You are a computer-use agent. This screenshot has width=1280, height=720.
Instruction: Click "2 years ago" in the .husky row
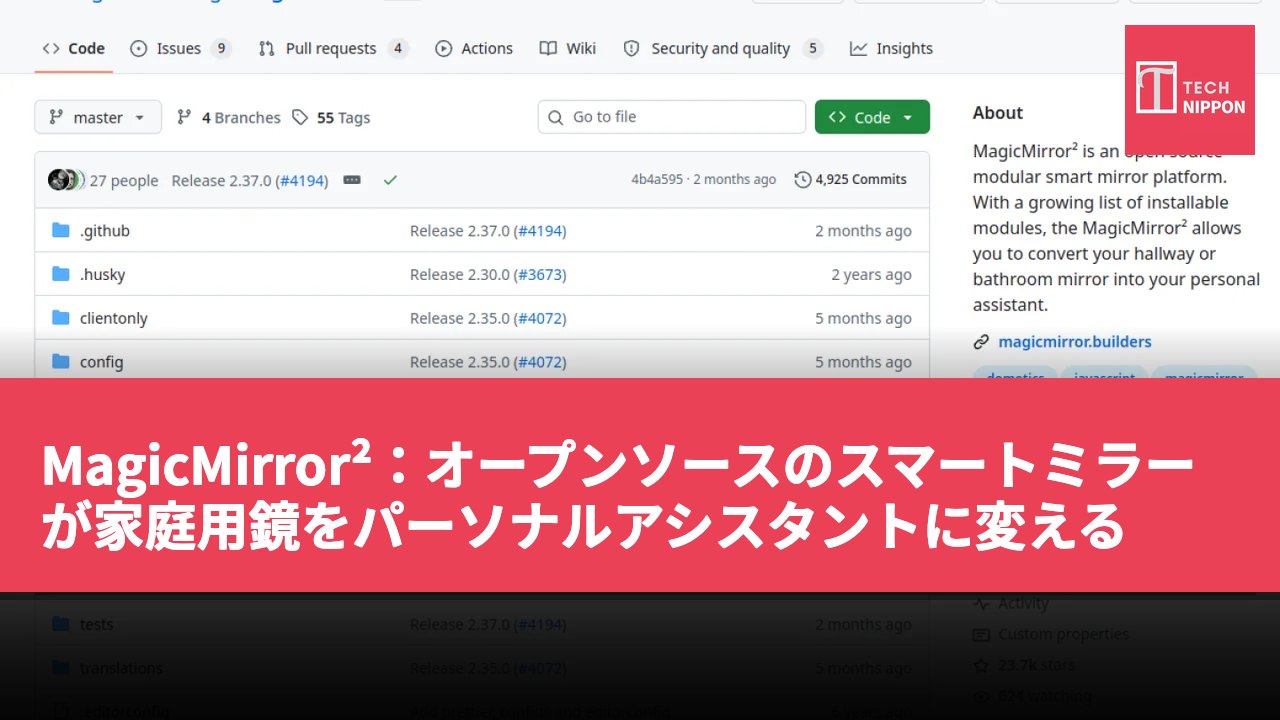[872, 275]
